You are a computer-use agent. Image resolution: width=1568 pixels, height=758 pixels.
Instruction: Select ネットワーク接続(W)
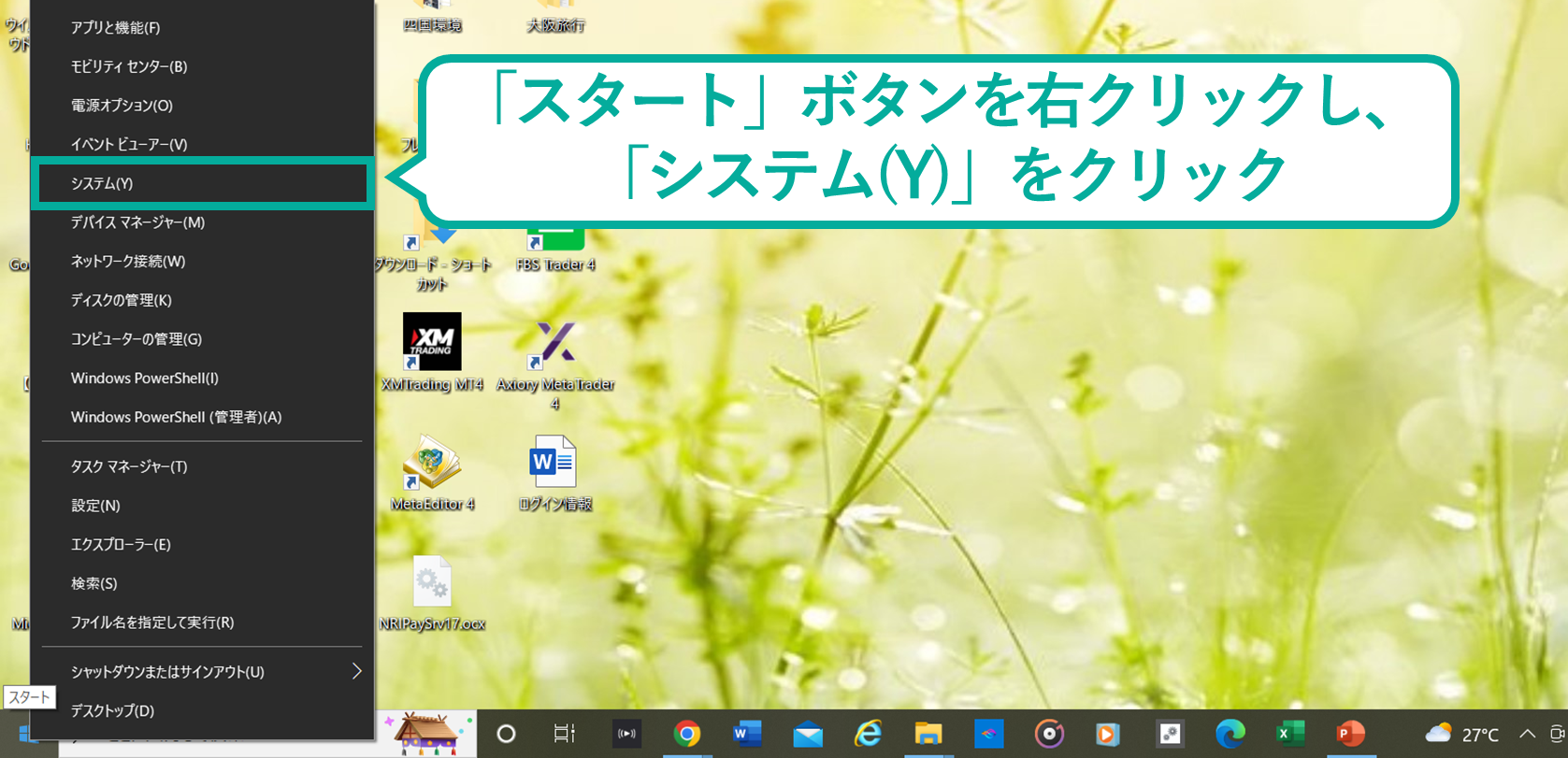(x=202, y=261)
